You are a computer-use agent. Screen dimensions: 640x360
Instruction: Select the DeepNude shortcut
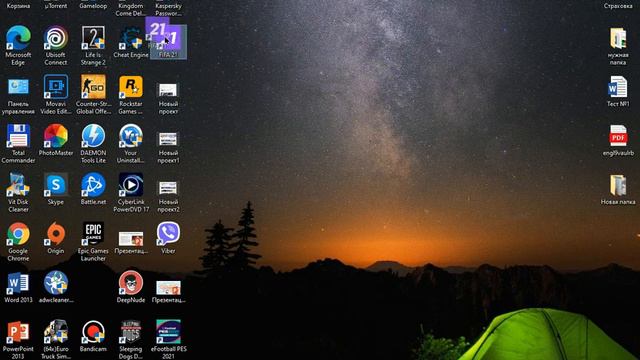(x=131, y=287)
